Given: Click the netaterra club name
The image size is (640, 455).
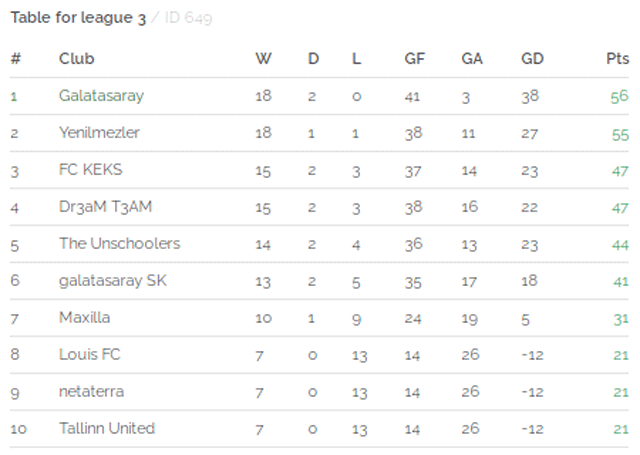Looking at the screenshot, I should coord(91,392).
